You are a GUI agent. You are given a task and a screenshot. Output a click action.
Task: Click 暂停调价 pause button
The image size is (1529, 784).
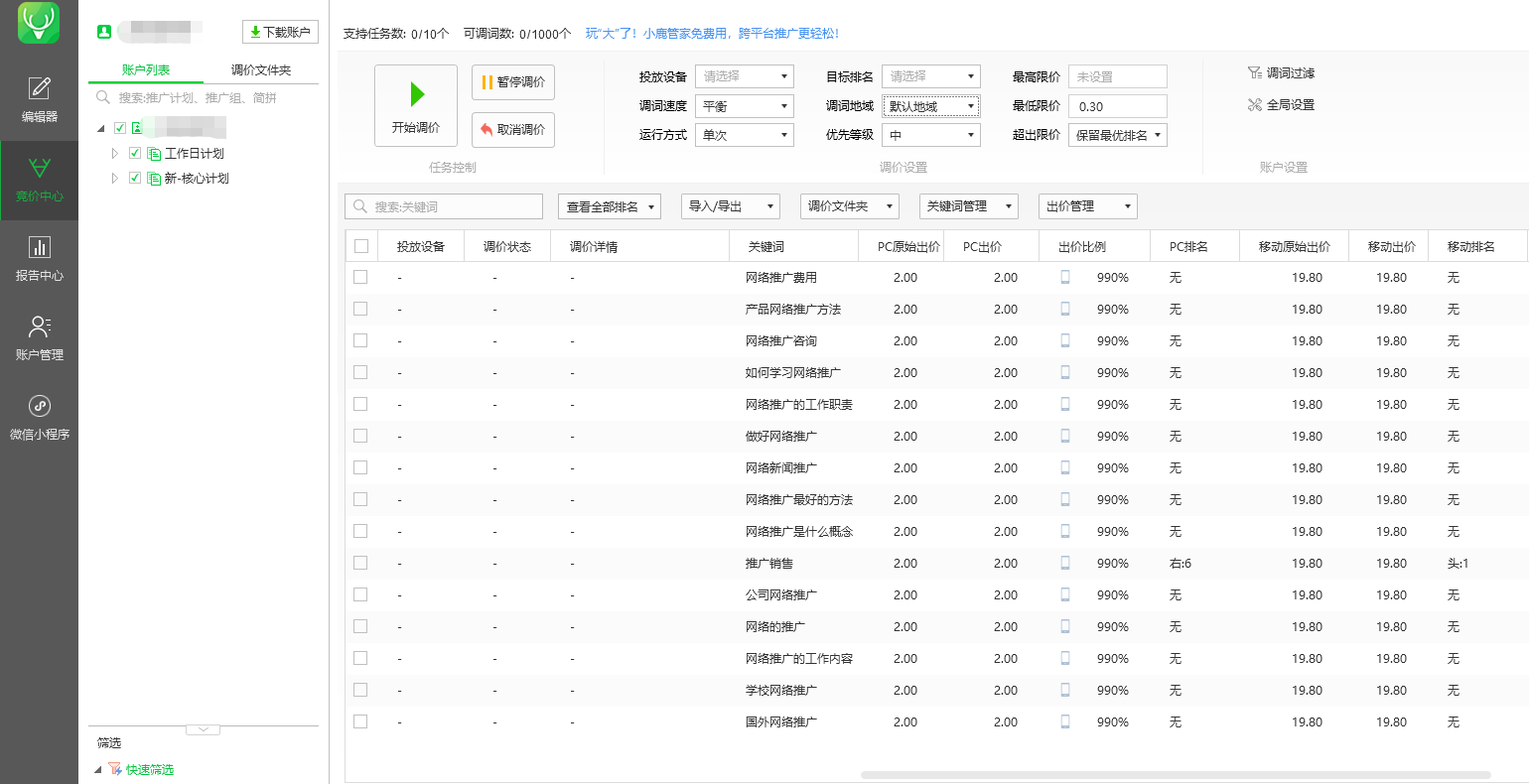[513, 82]
